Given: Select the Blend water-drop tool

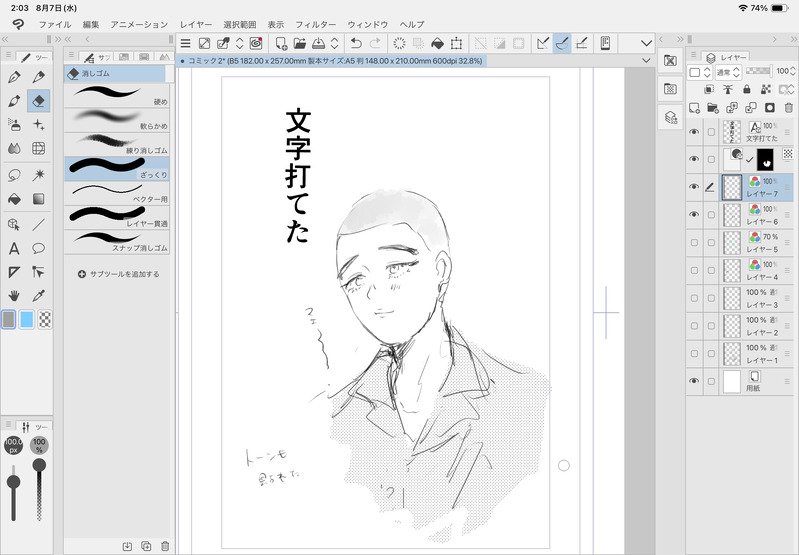Looking at the screenshot, I should (14, 148).
